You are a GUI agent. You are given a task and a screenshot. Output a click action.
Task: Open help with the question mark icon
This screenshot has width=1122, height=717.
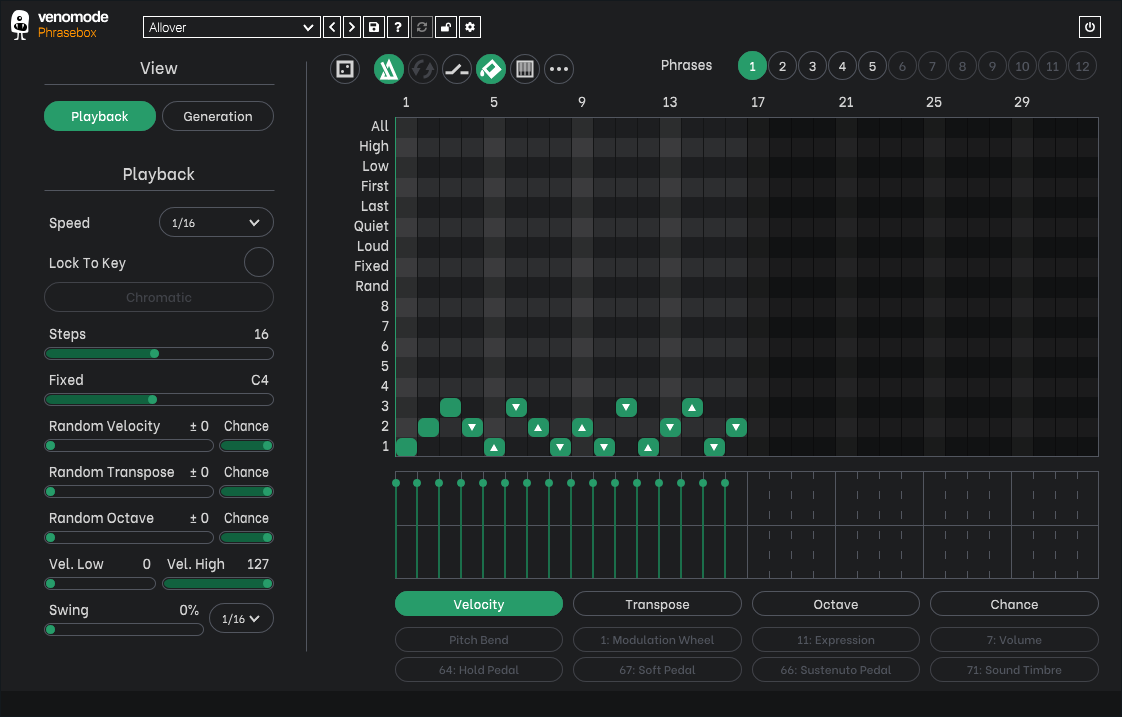pos(398,28)
